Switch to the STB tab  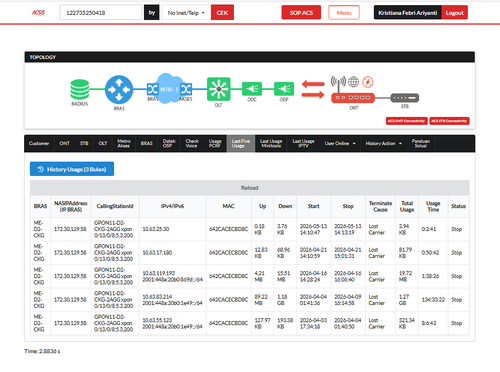tap(84, 143)
